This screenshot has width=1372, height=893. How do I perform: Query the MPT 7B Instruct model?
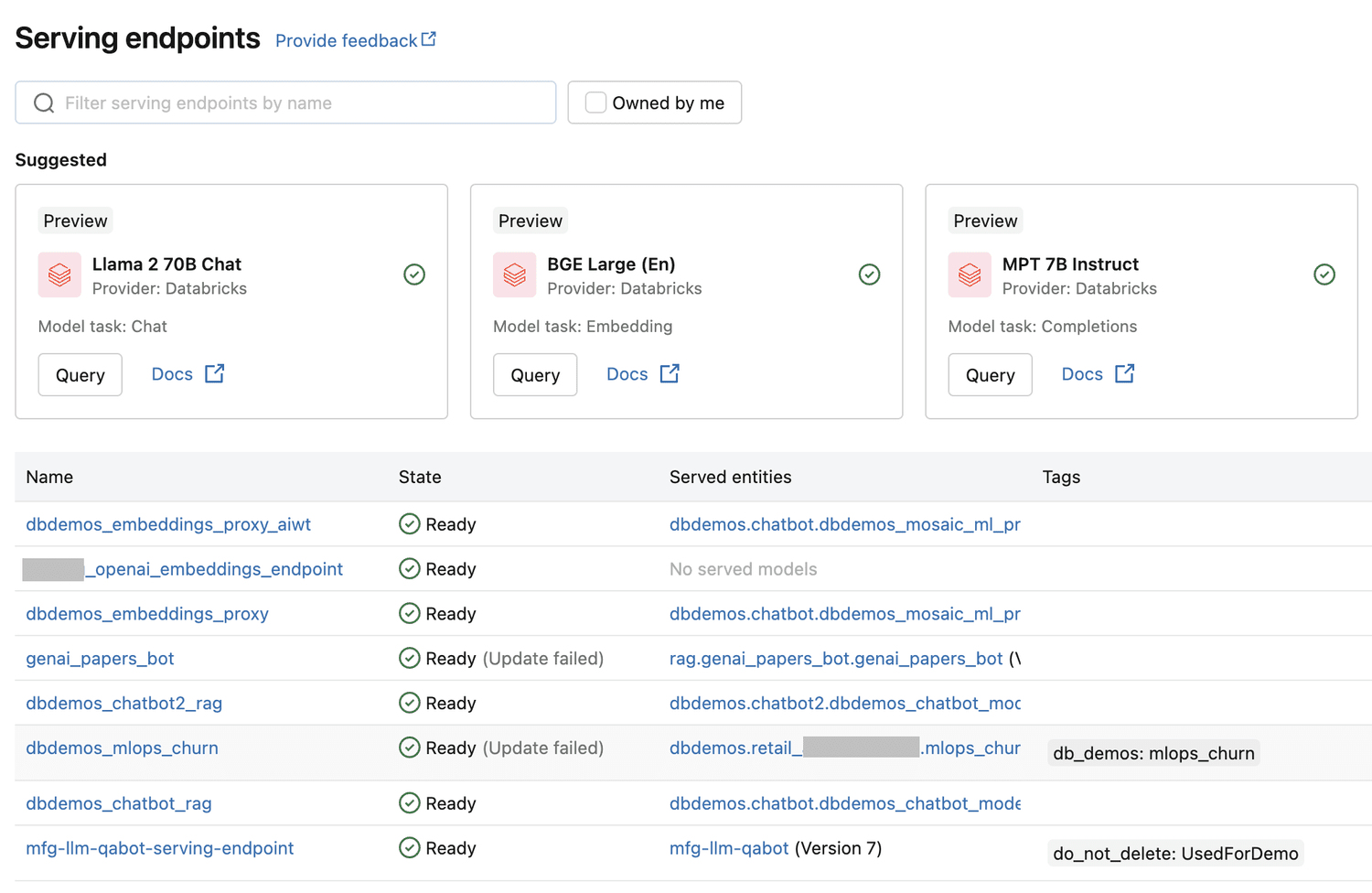990,374
